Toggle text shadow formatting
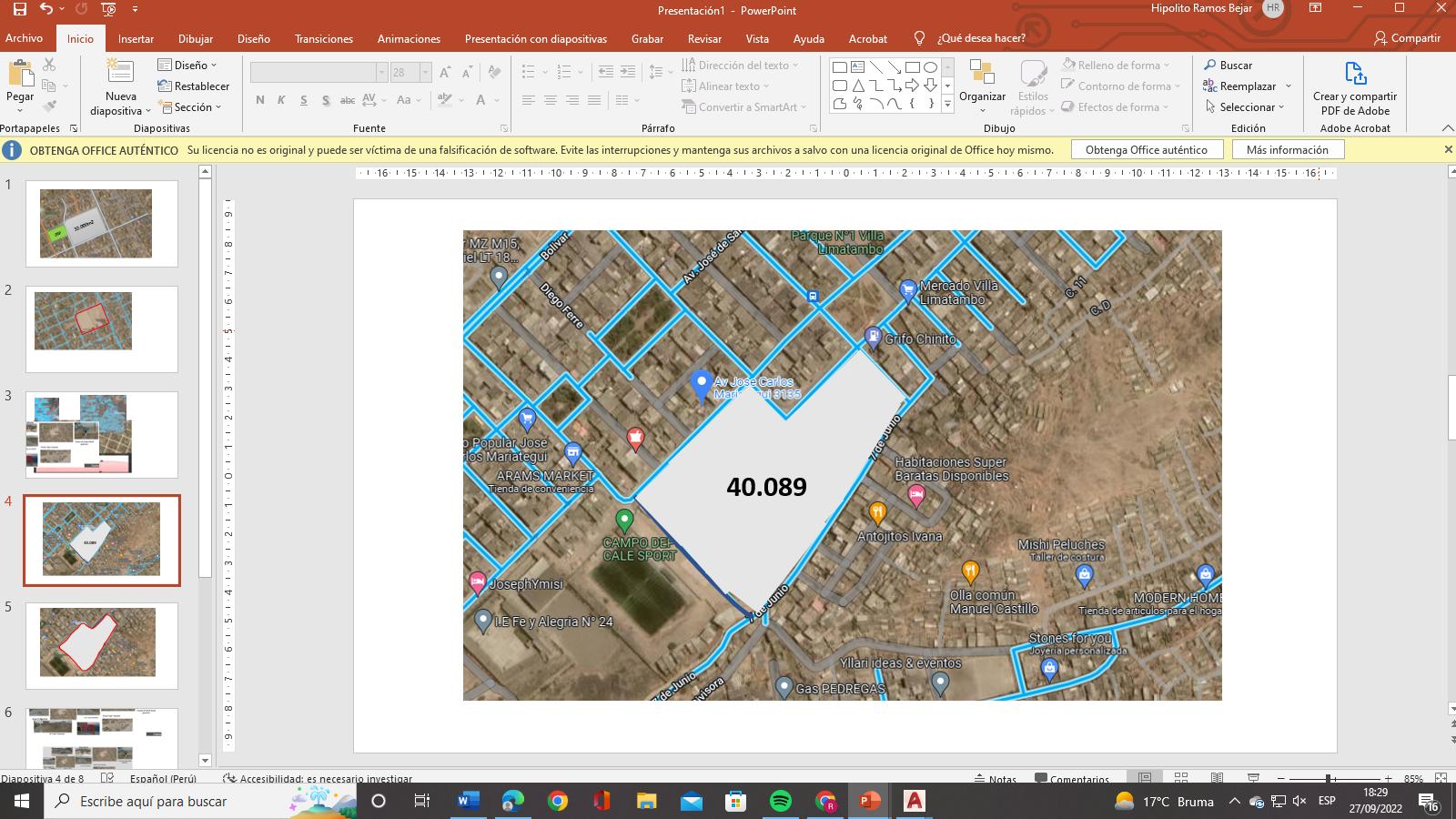This screenshot has height=819, width=1456. pyautogui.click(x=325, y=100)
